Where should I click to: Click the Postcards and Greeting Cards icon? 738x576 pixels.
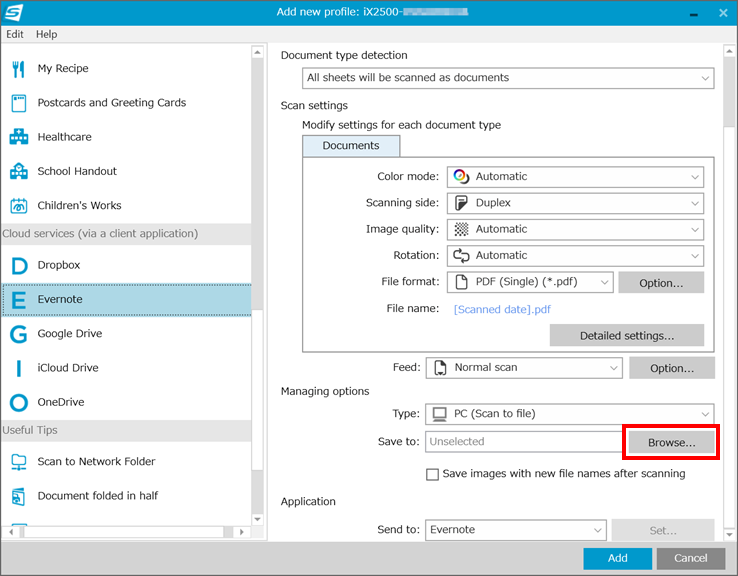click(19, 103)
